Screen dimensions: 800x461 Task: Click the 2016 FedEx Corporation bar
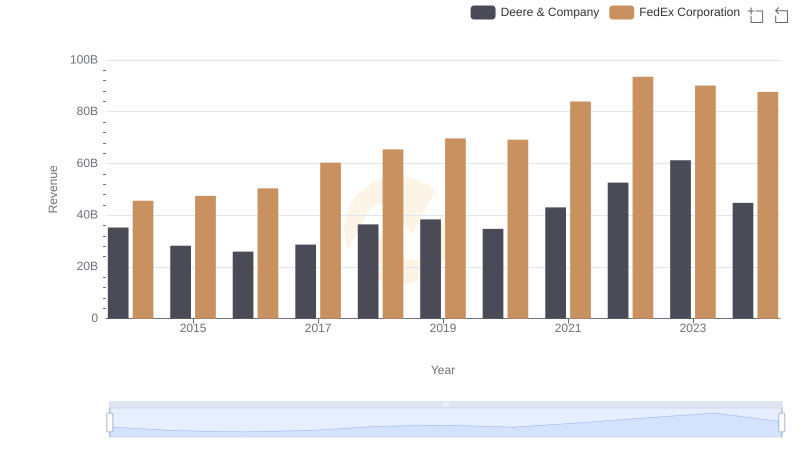pyautogui.click(x=268, y=254)
